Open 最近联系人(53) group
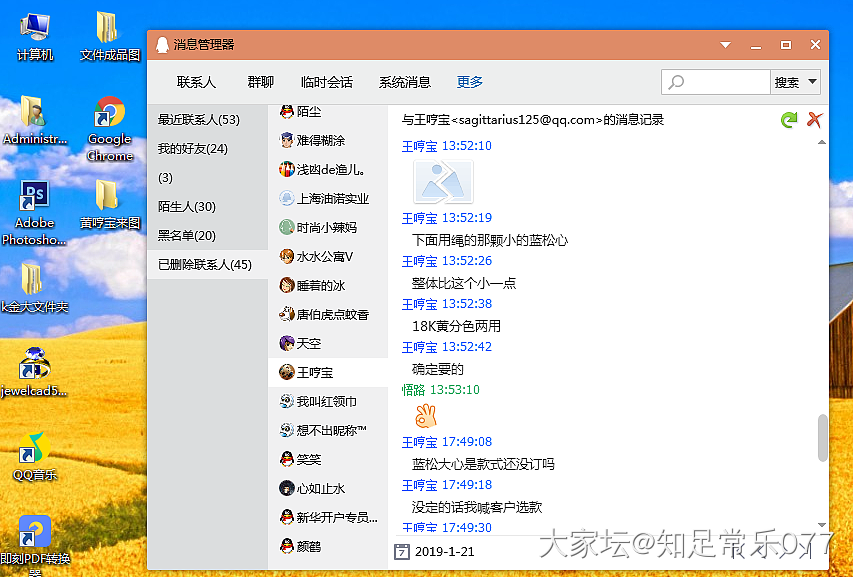This screenshot has width=853, height=577. [199, 119]
